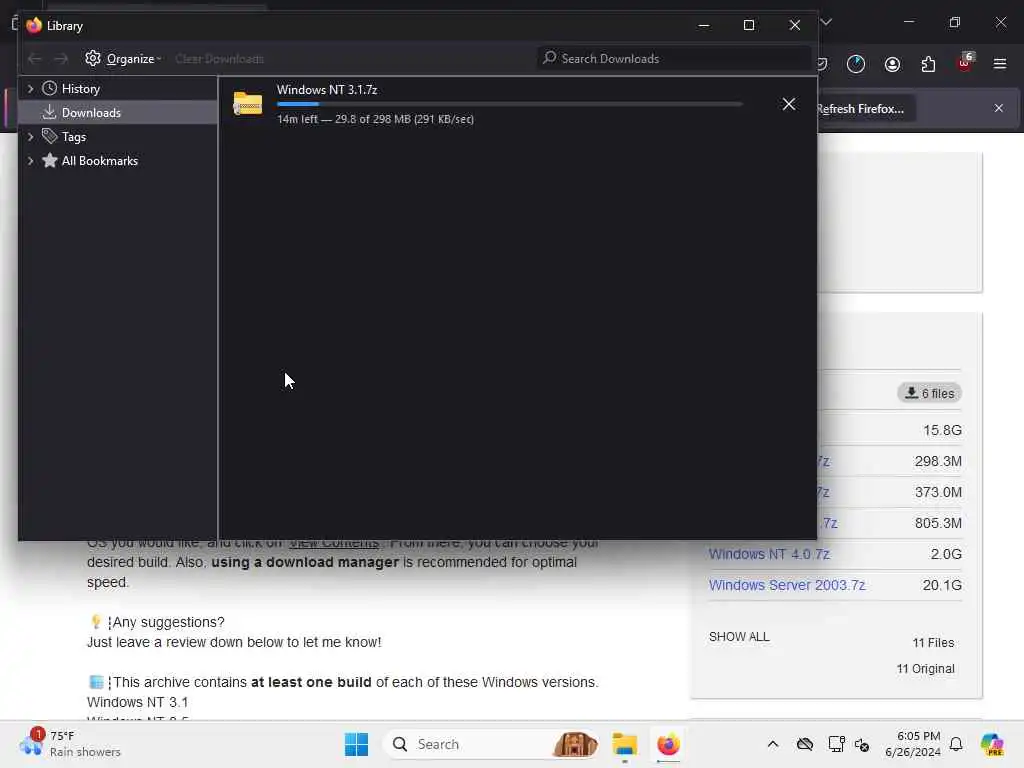Screen dimensions: 1024x768
Task: Click the Windows NT 3.1.7z archive icon
Action: click(x=248, y=103)
